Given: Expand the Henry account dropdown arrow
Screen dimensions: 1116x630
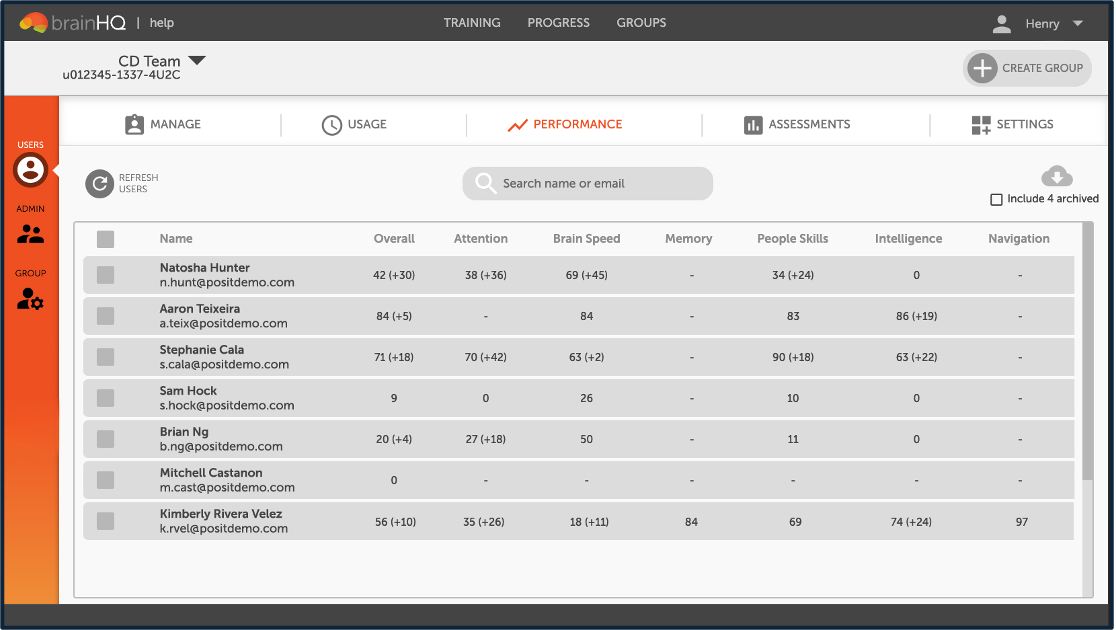Looking at the screenshot, I should [x=1078, y=23].
